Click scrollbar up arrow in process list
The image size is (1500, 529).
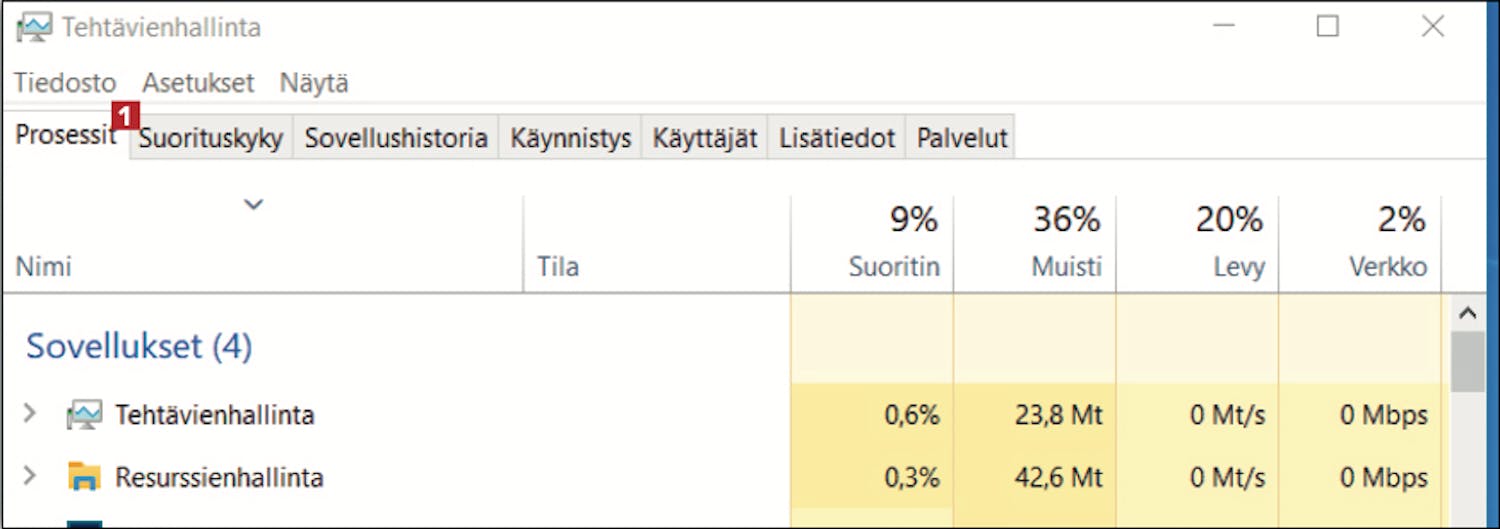pos(1468,314)
